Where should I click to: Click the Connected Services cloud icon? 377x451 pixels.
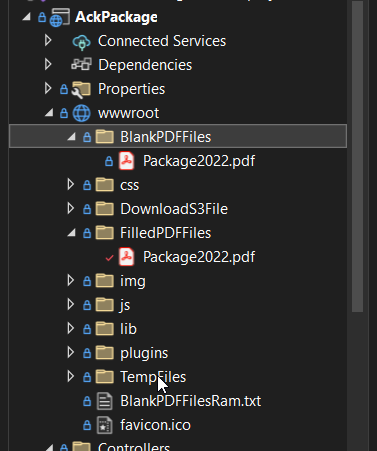click(x=81, y=42)
